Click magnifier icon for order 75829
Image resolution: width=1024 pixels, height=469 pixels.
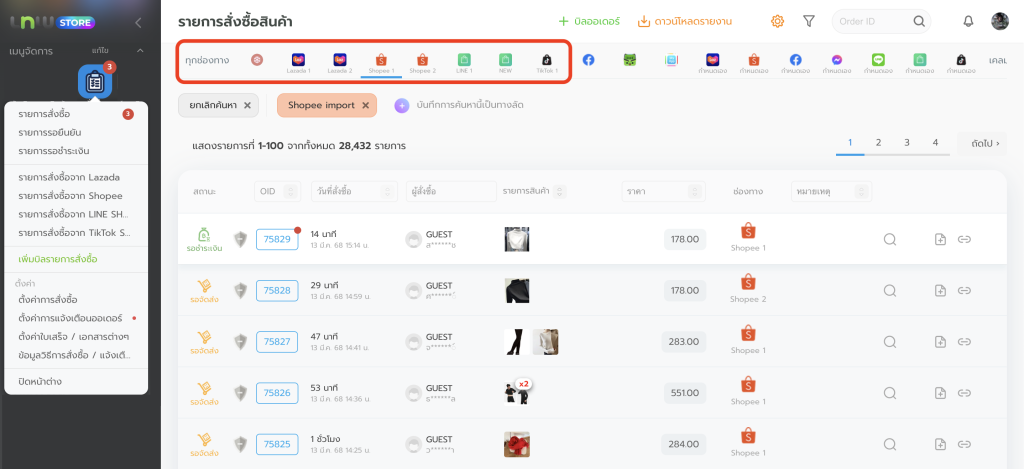coord(889,239)
